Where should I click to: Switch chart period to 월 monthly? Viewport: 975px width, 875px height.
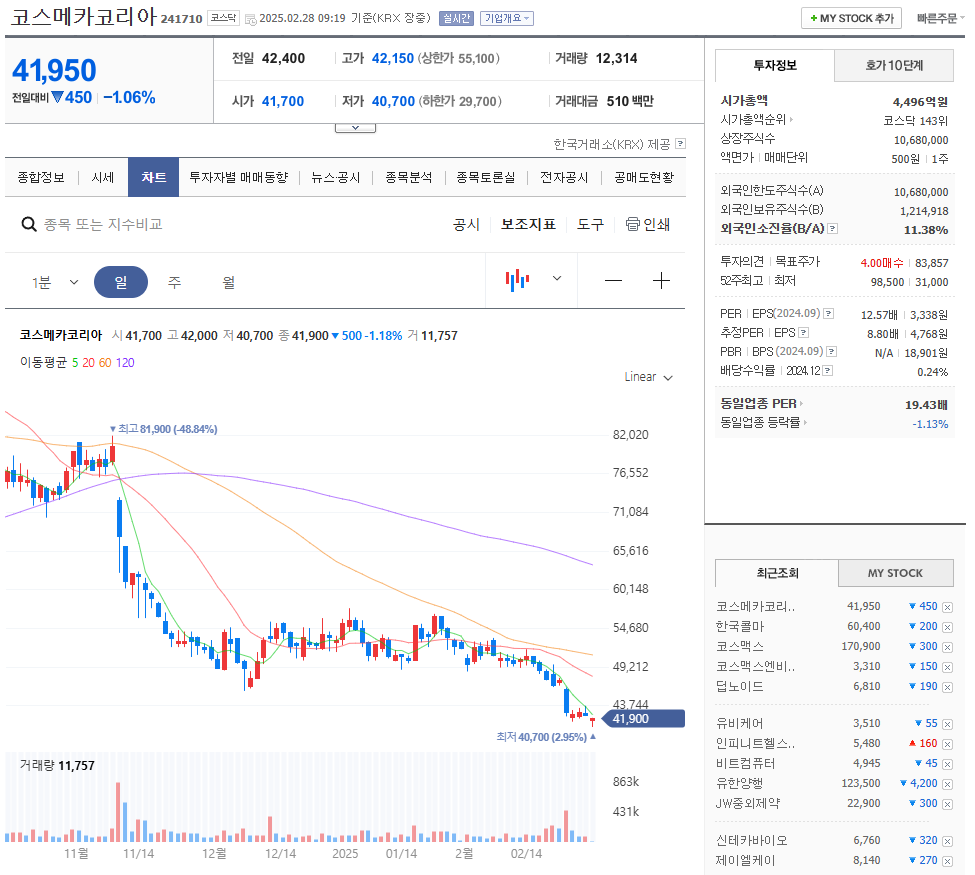click(227, 281)
